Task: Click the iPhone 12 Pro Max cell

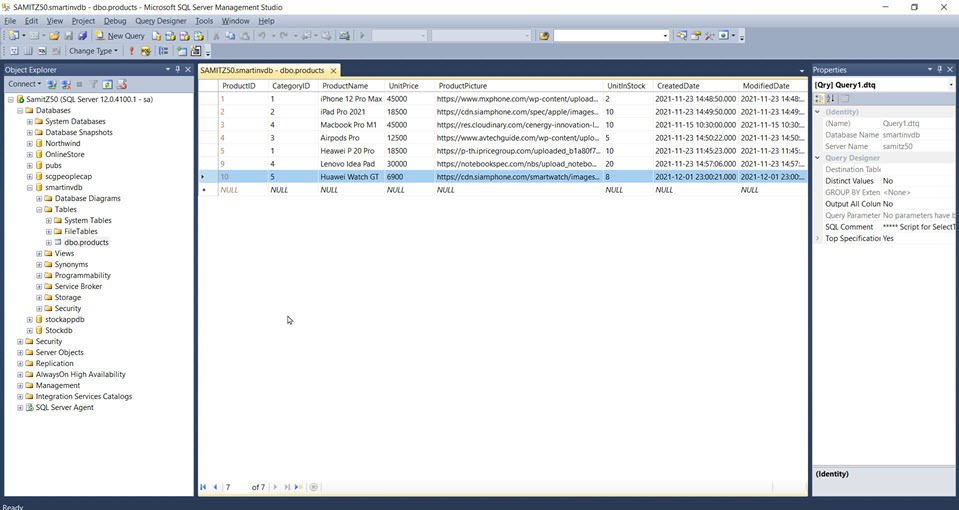Action: 351,99
